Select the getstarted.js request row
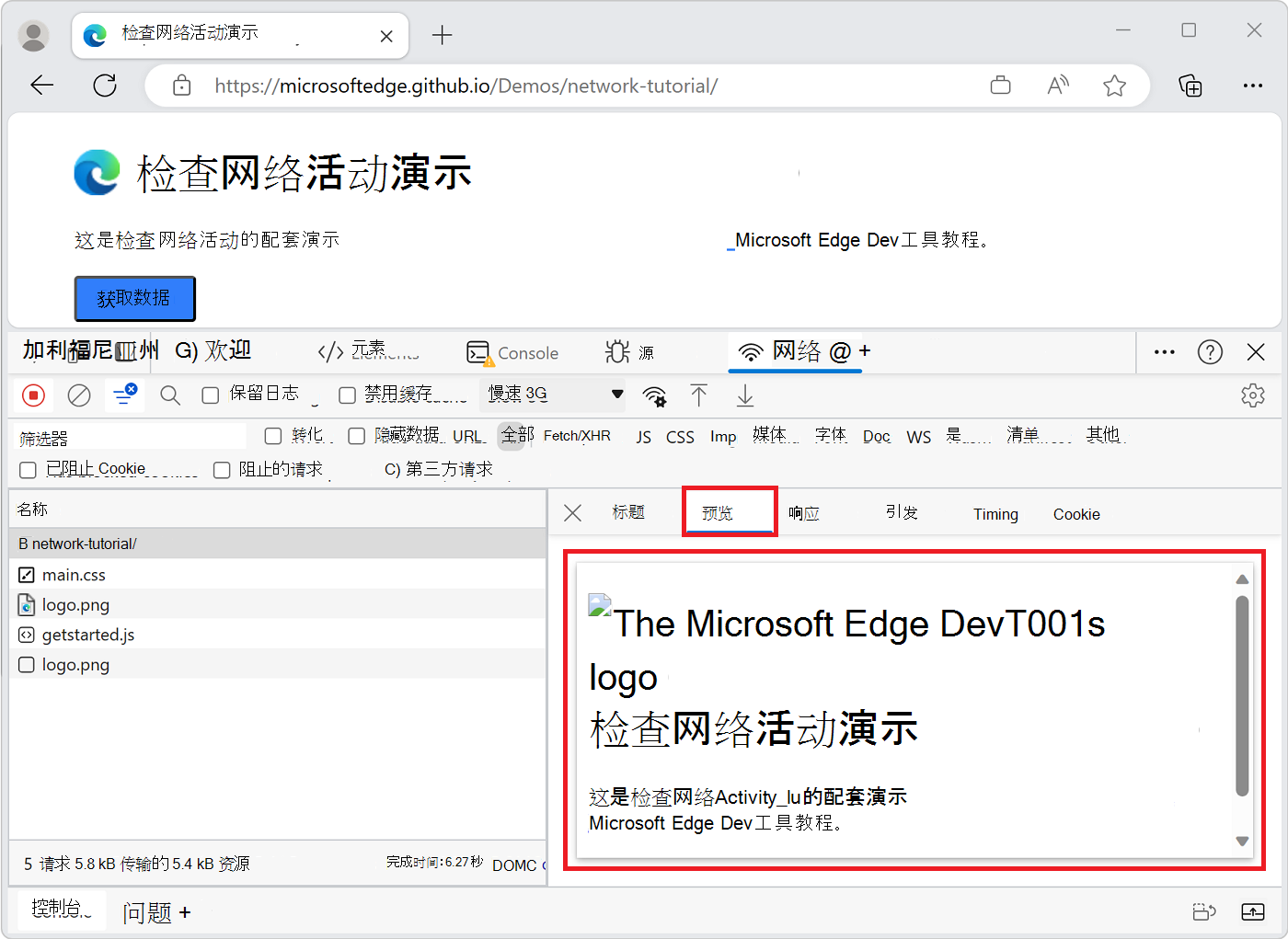Image resolution: width=1288 pixels, height=939 pixels. (x=278, y=635)
